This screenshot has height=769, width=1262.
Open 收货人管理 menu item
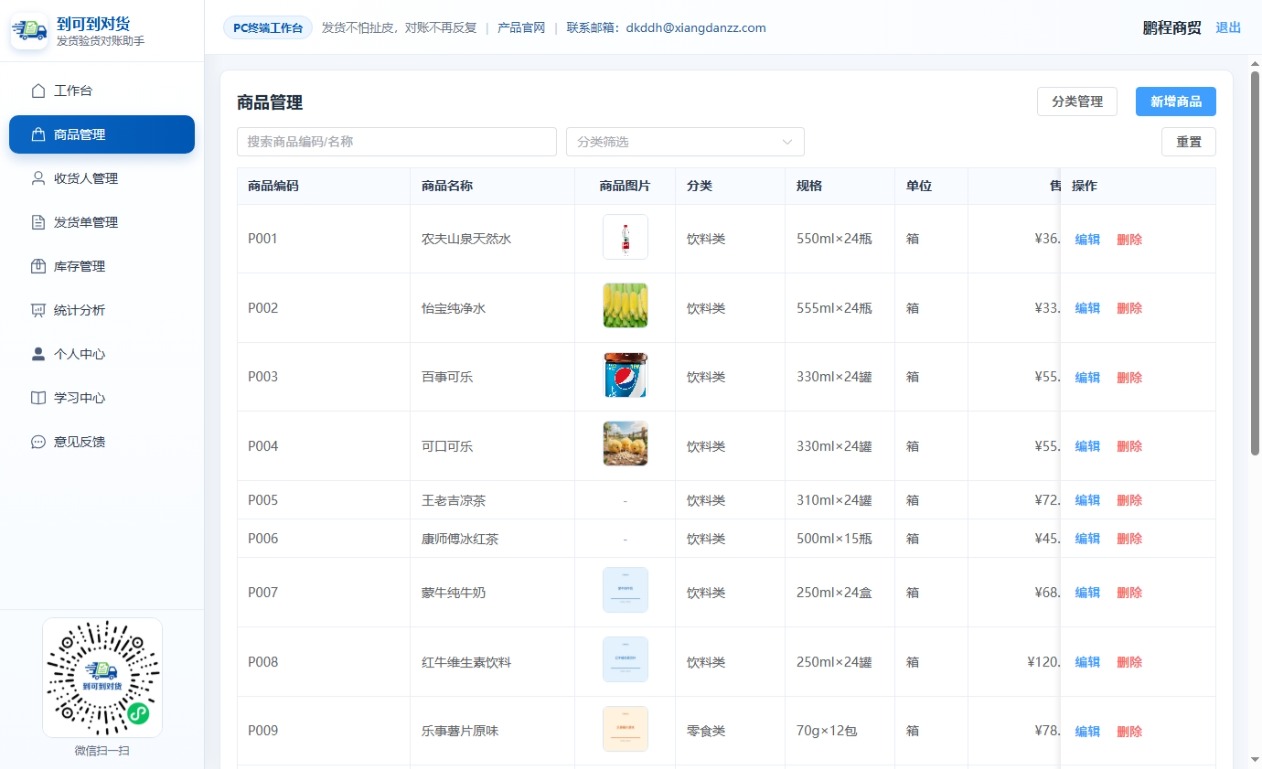(102, 179)
